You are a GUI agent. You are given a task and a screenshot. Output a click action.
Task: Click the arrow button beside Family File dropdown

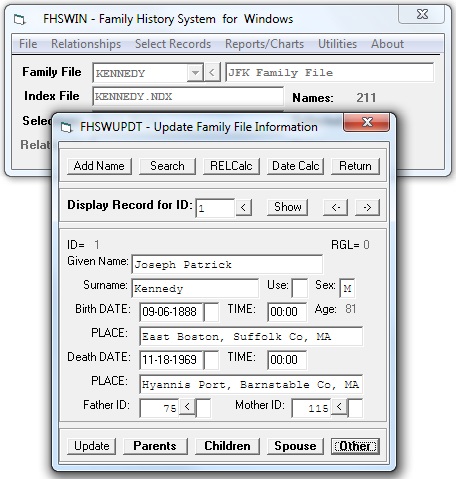(x=212, y=72)
